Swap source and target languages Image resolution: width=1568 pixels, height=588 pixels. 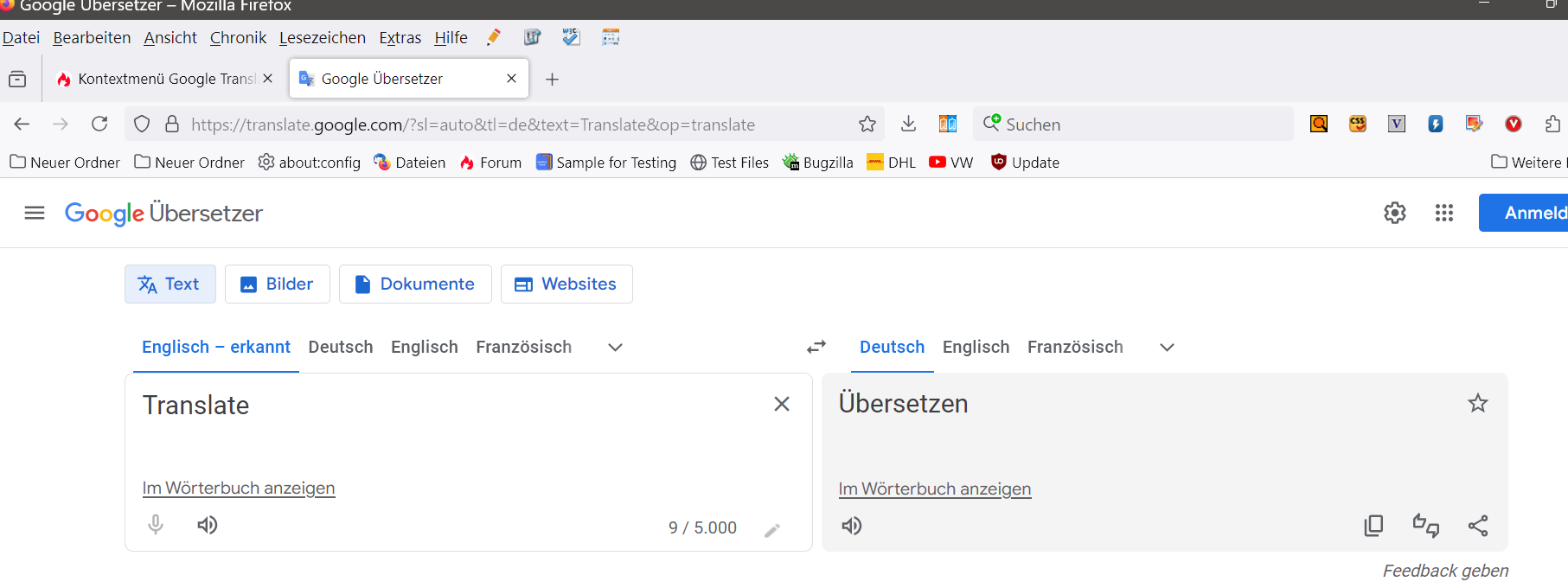click(816, 347)
